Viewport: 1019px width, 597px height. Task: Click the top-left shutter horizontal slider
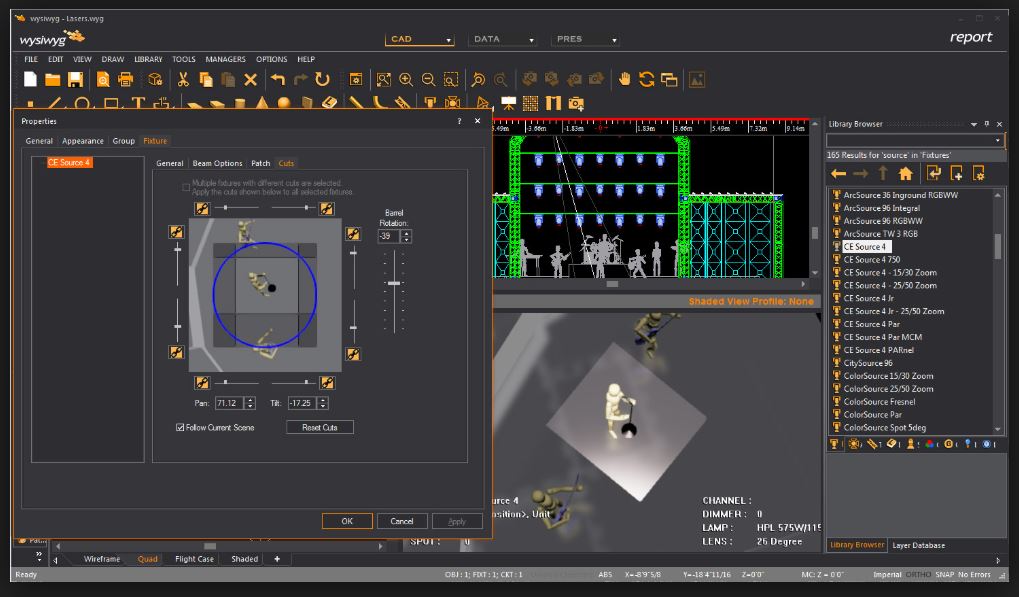tap(237, 208)
